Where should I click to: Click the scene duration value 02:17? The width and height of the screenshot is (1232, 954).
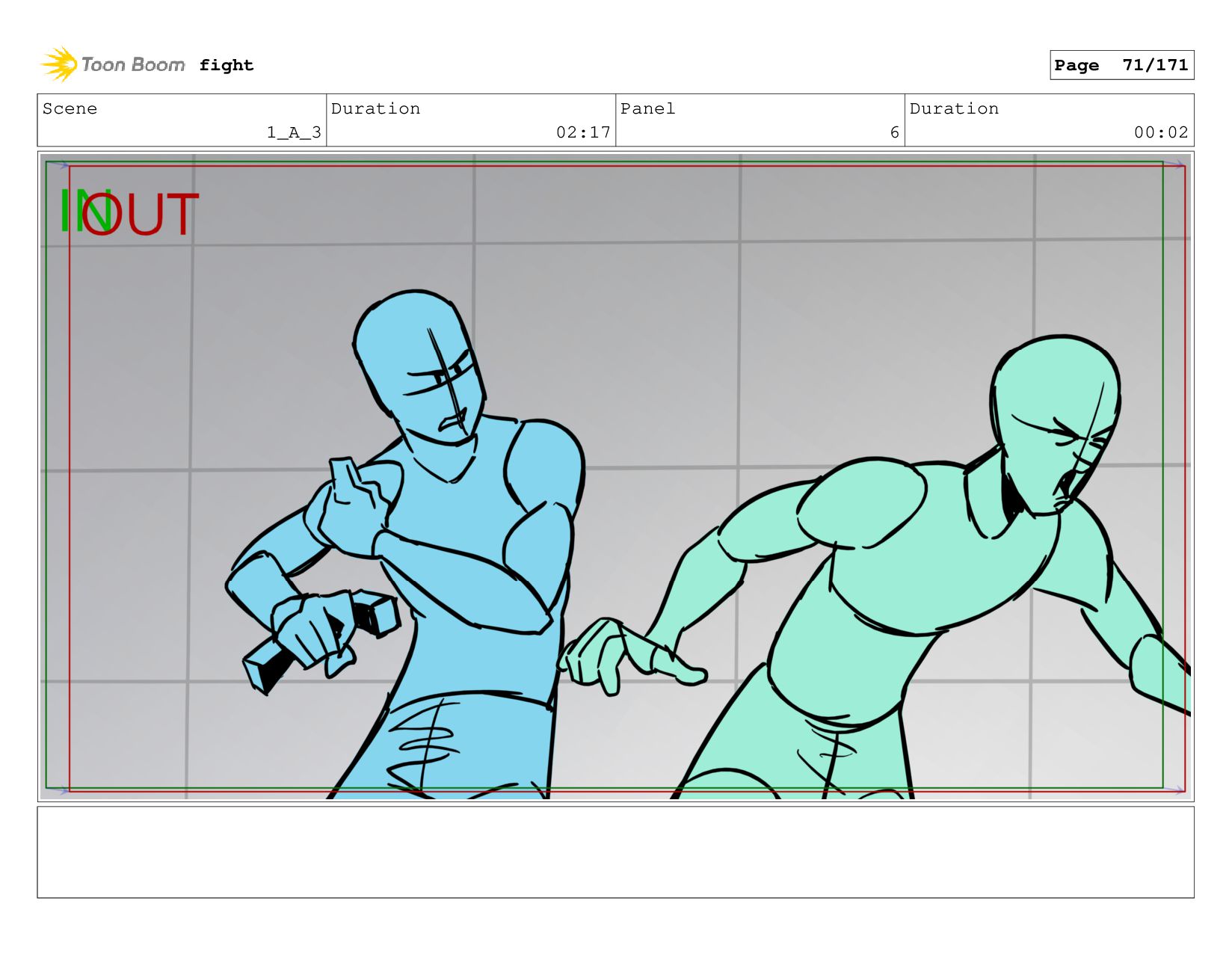click(583, 132)
